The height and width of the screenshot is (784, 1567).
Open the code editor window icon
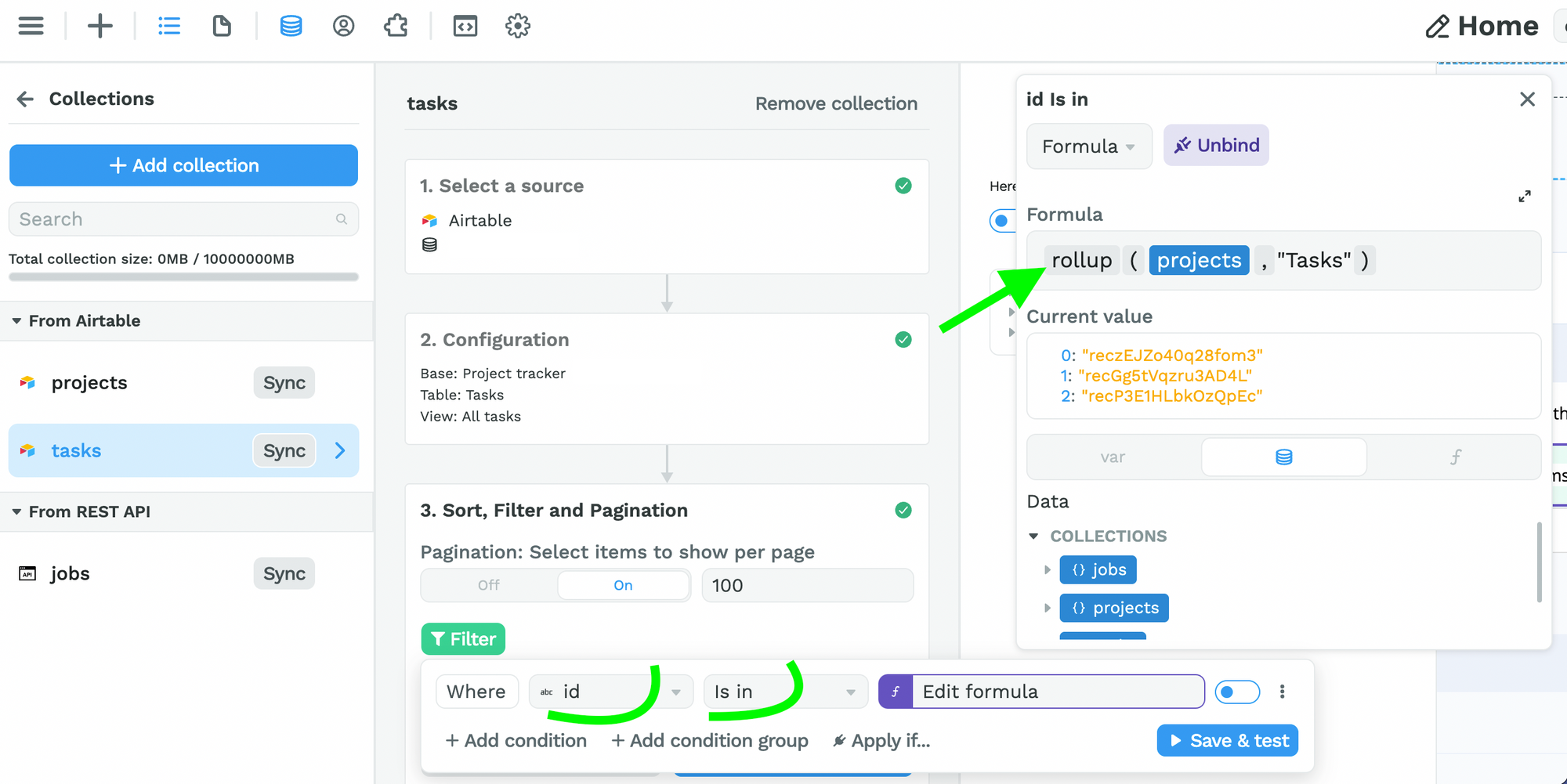465,26
